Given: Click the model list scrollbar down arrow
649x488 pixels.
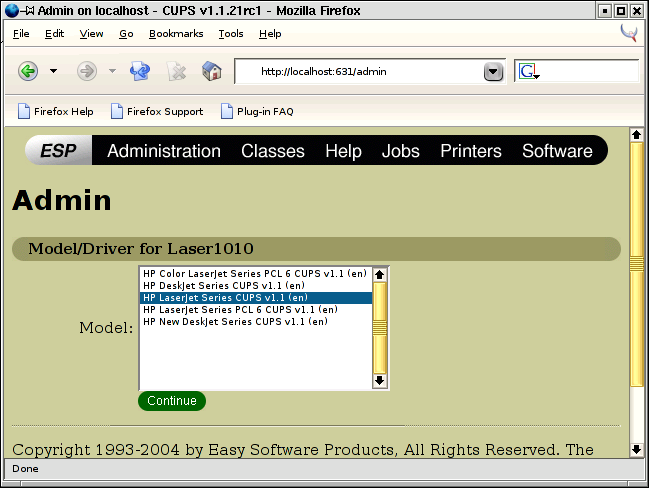Looking at the screenshot, I should click(379, 380).
